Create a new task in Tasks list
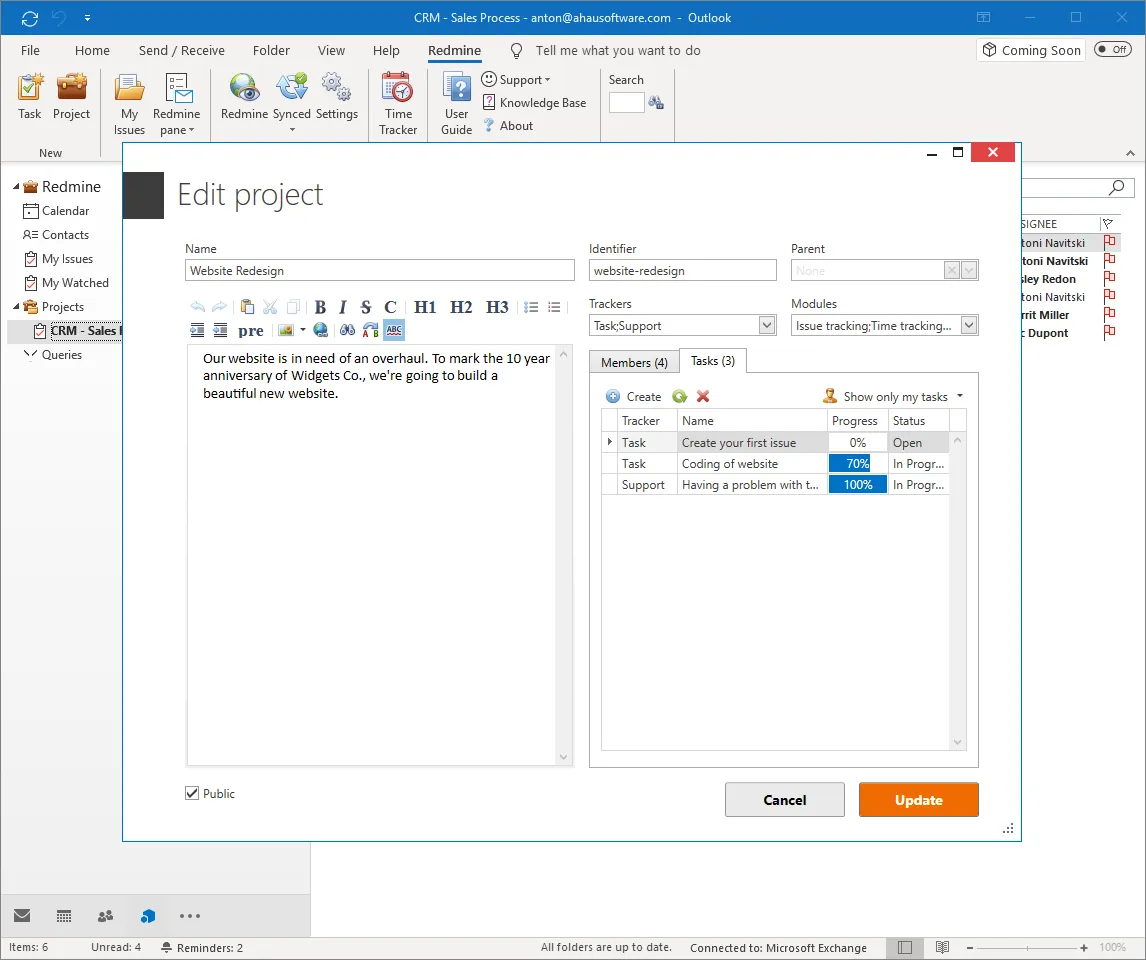This screenshot has height=960, width=1146. click(634, 397)
